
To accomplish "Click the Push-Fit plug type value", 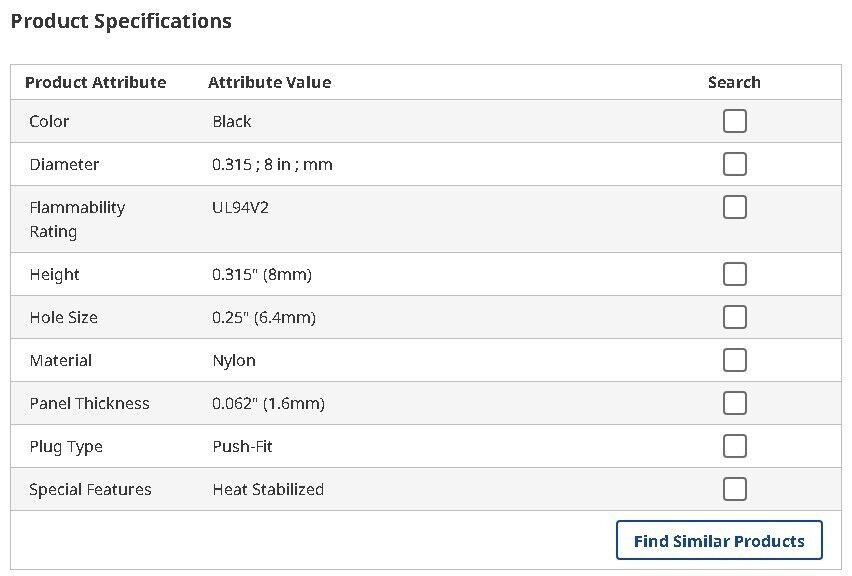I will coord(242,447).
